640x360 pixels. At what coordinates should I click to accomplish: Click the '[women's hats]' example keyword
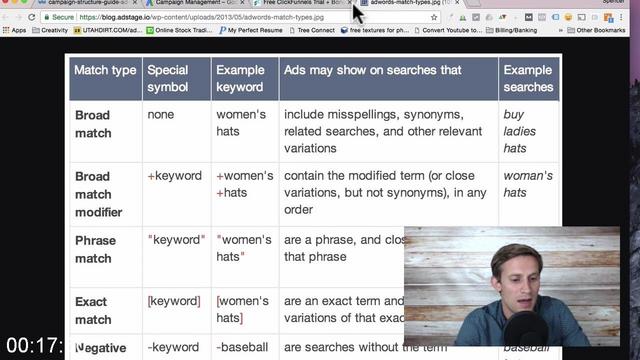click(242, 309)
